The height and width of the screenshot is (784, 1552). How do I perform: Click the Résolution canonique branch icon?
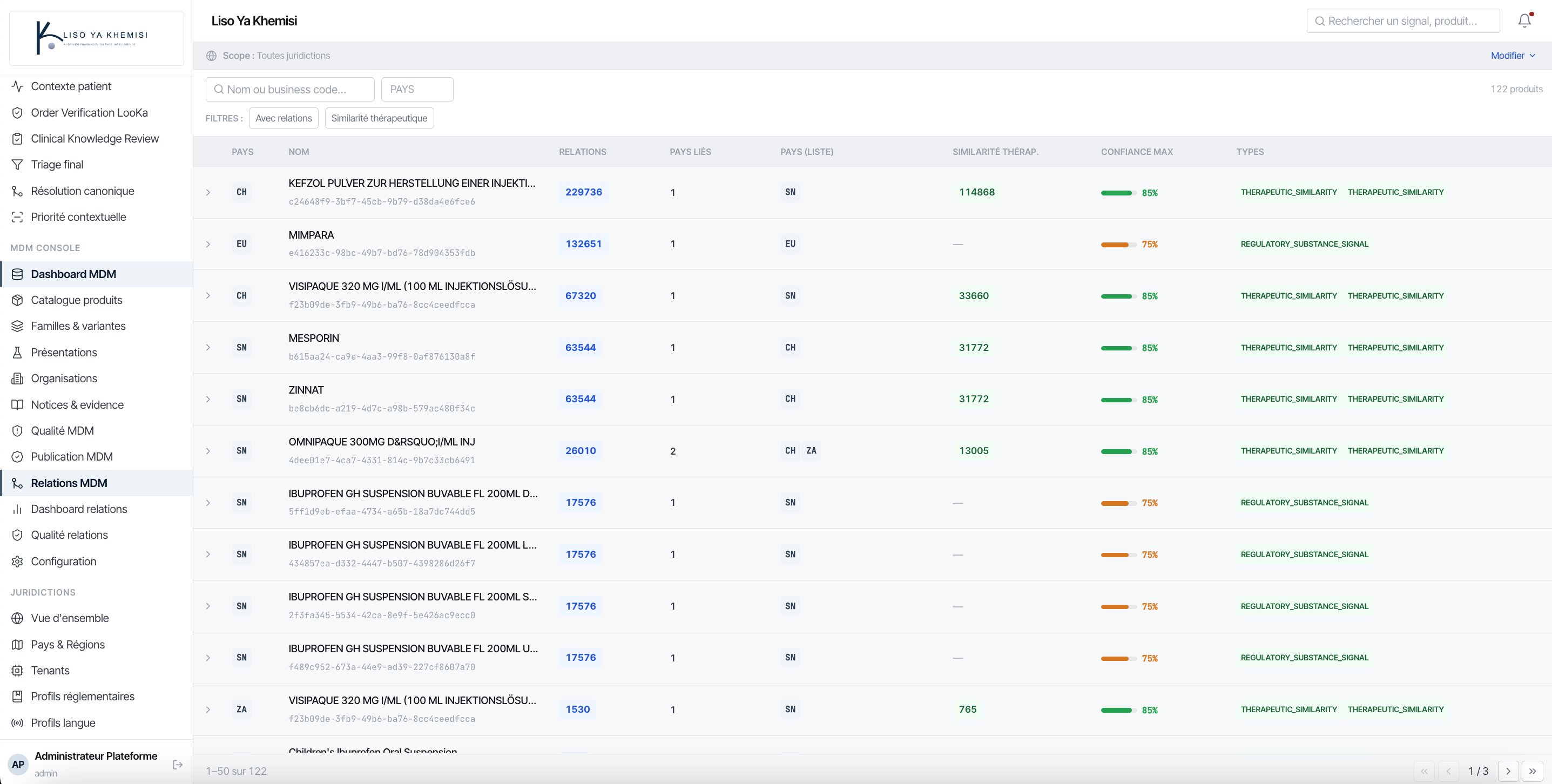pyautogui.click(x=17, y=191)
